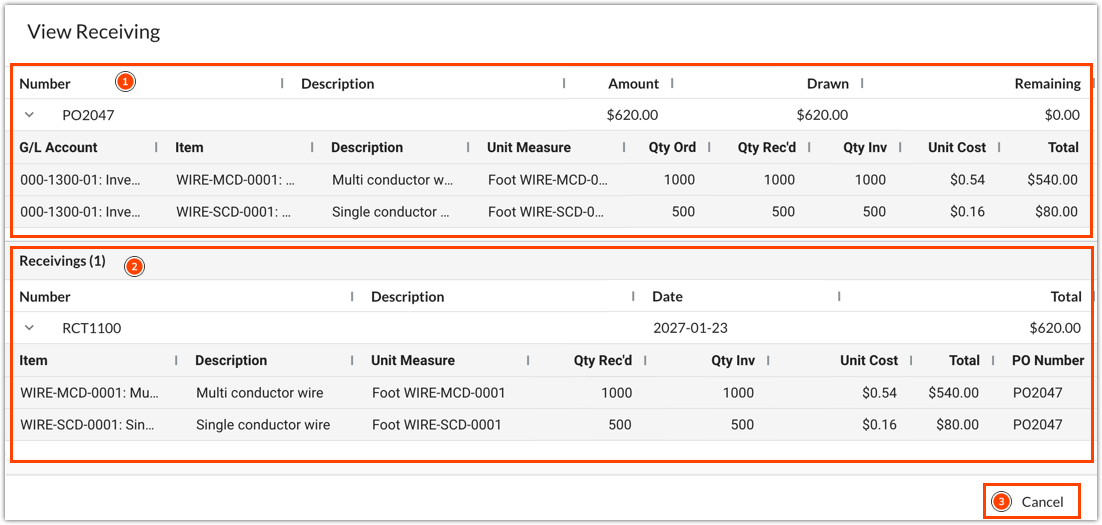Click the $620.00 value under Amount
The width and height of the screenshot is (1102, 525).
633,115
